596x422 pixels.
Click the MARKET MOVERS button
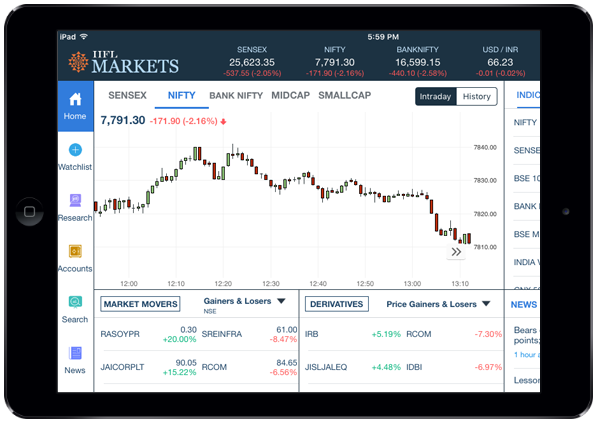[x=140, y=304]
